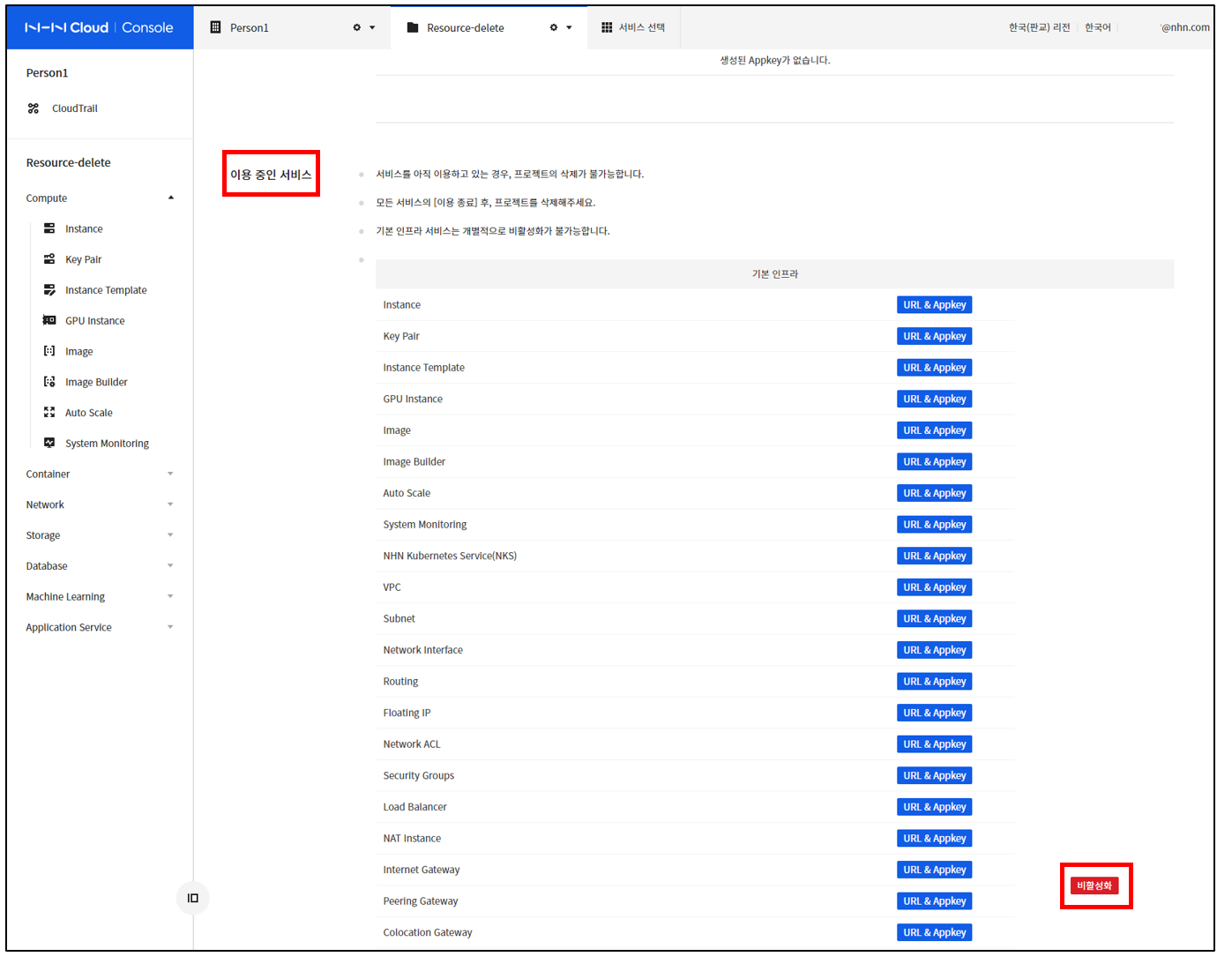
Task: Click the CloudTrail icon in sidebar
Action: coord(34,108)
